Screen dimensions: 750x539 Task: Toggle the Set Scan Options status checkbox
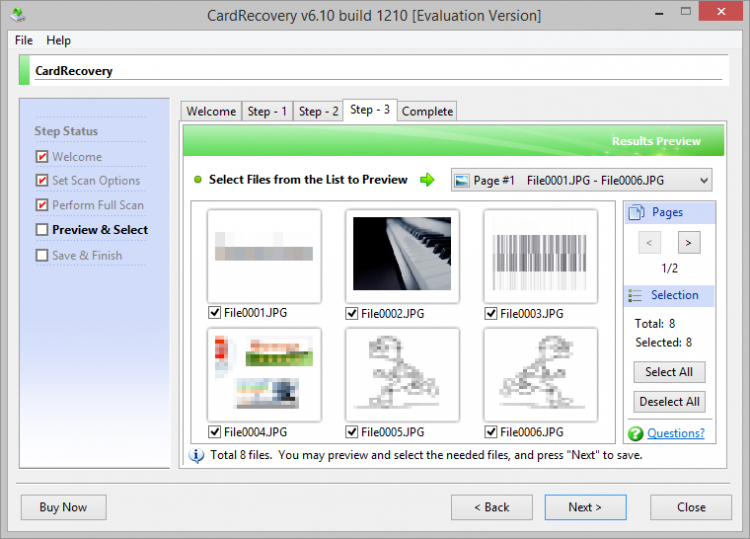(42, 180)
